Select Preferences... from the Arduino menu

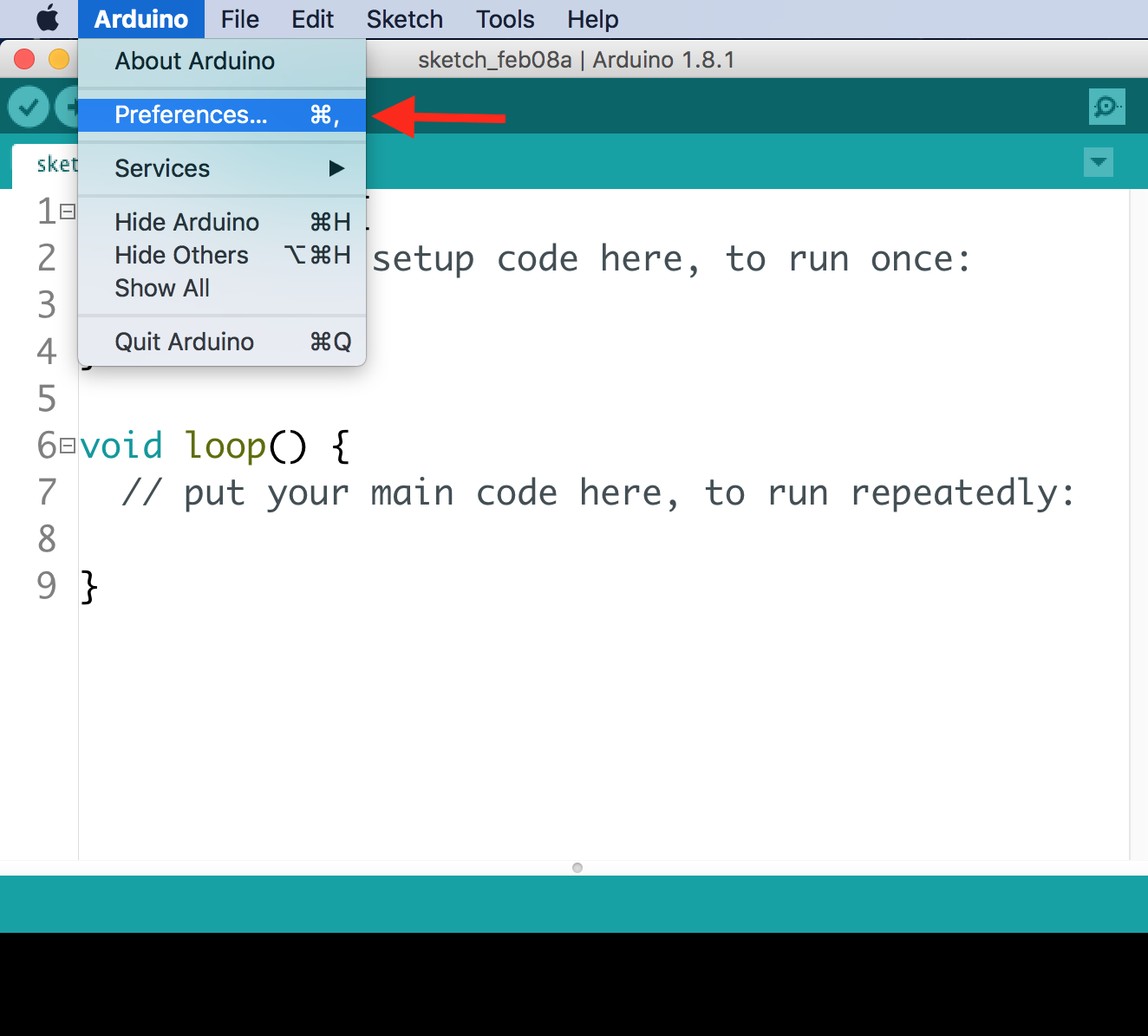pyautogui.click(x=222, y=114)
